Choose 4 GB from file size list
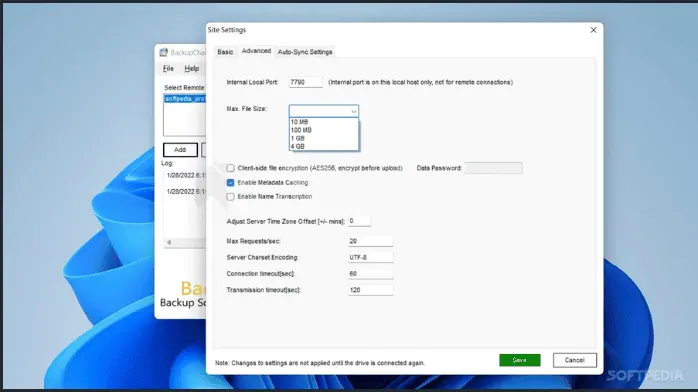This screenshot has height=392, width=698. [x=324, y=146]
